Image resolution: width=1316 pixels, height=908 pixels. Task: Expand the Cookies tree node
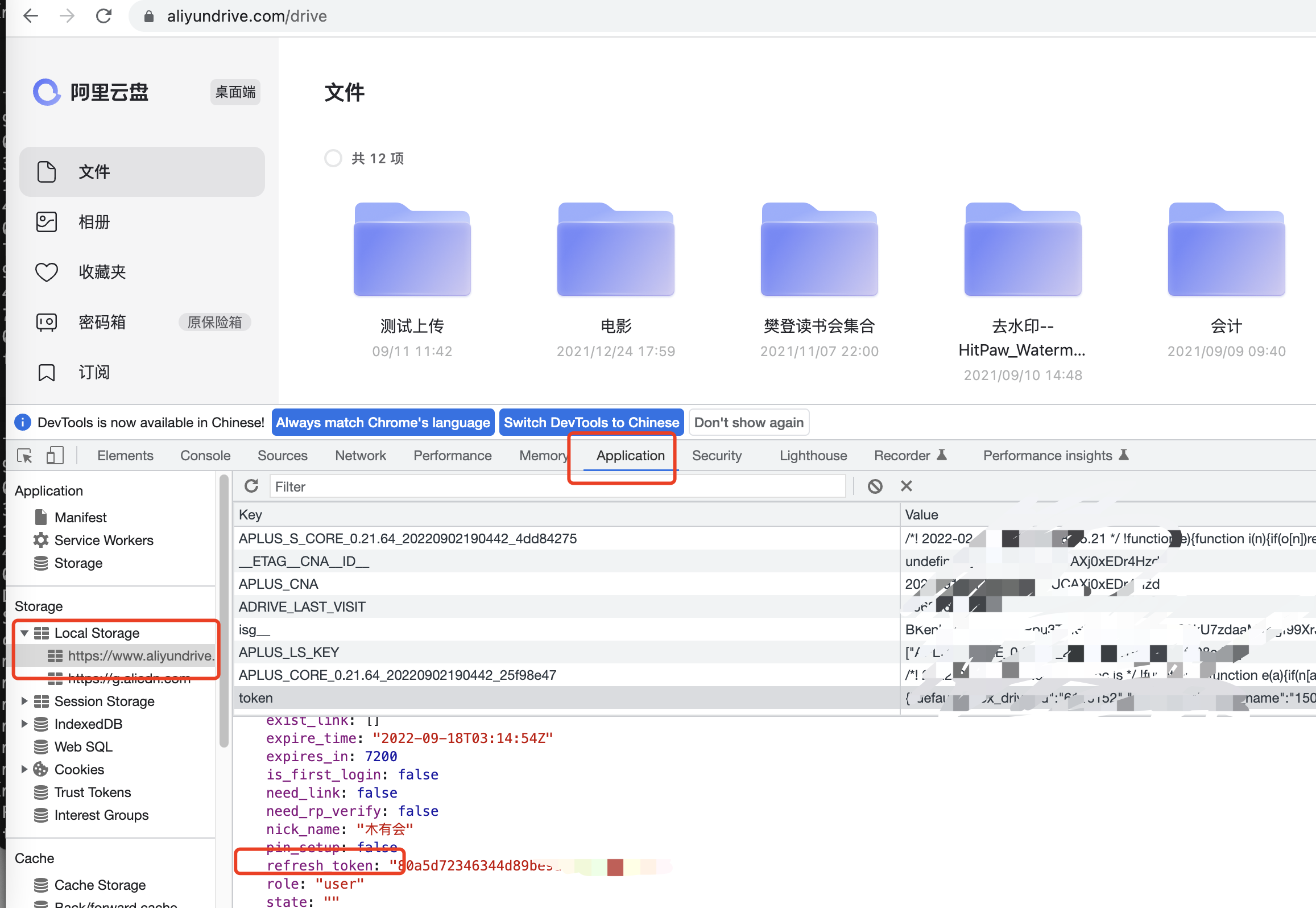point(24,769)
